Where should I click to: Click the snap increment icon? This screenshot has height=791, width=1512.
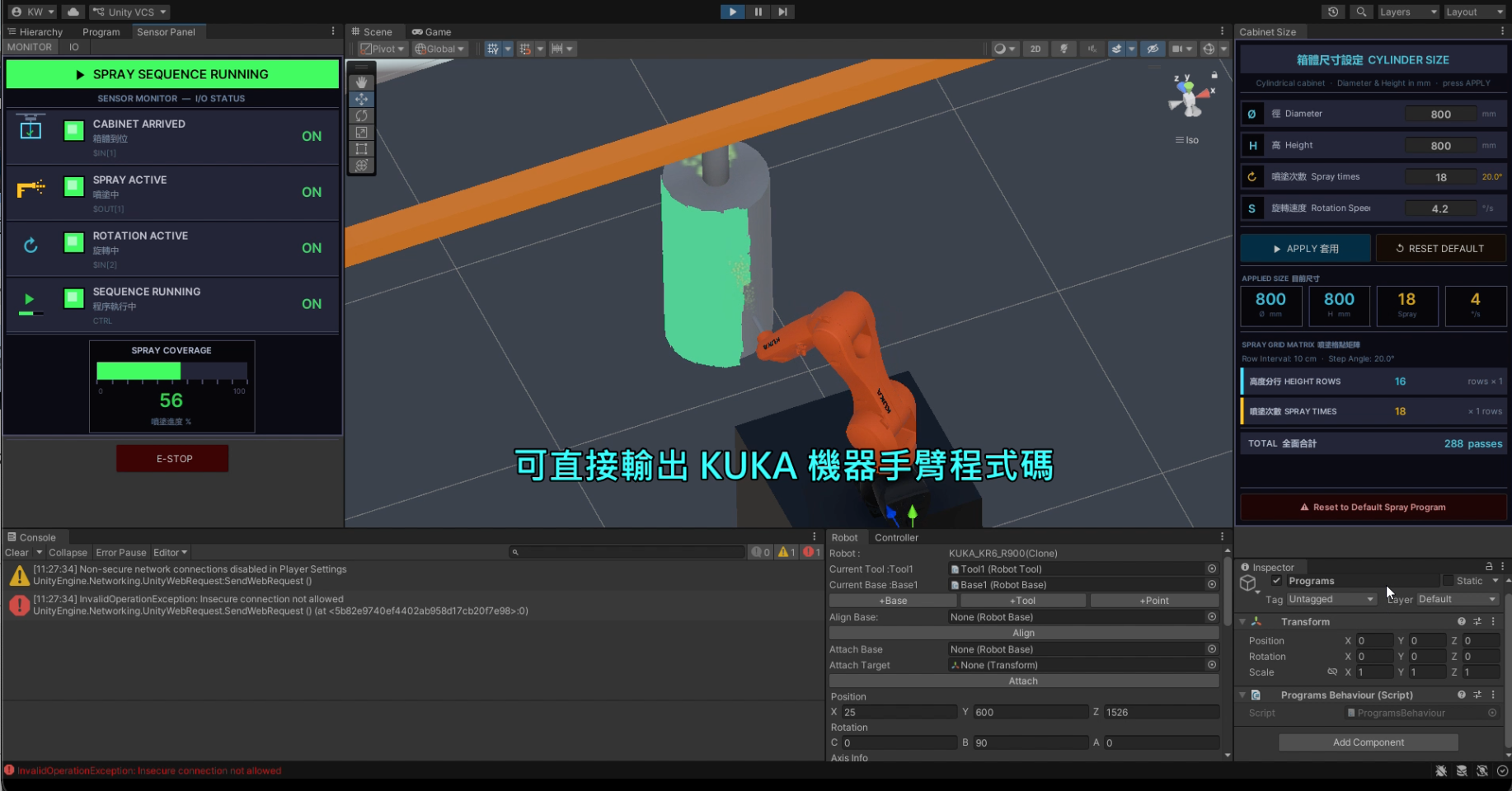click(x=525, y=49)
